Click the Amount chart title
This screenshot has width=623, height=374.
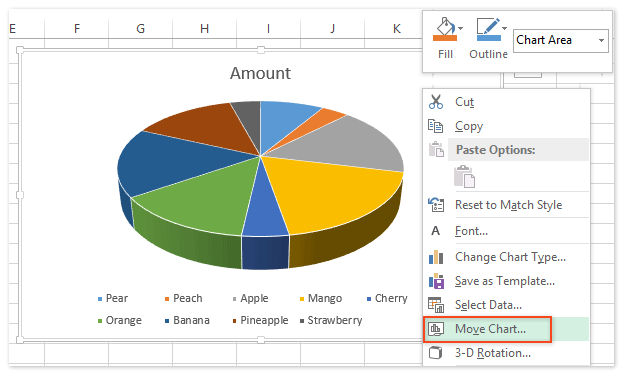click(260, 73)
